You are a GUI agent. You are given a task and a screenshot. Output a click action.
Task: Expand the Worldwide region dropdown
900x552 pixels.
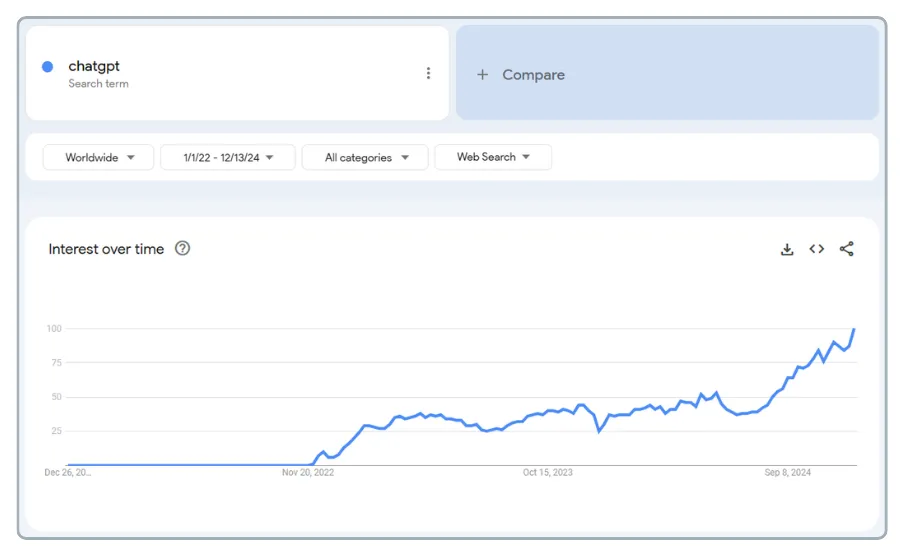[x=98, y=157]
